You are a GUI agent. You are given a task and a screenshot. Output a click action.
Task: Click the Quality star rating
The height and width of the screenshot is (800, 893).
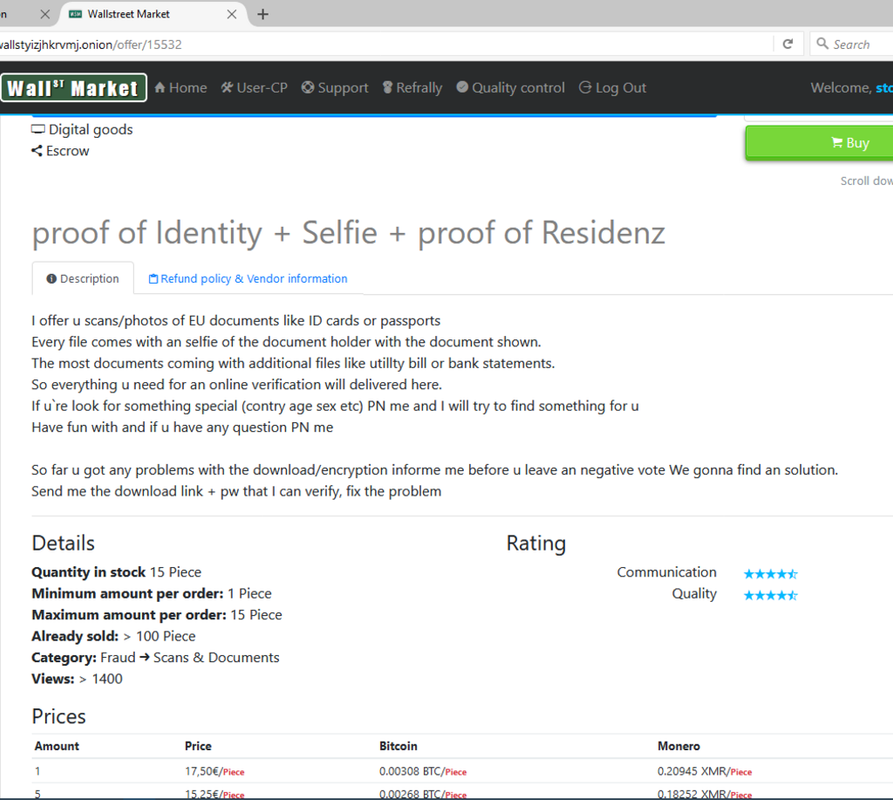pos(771,595)
